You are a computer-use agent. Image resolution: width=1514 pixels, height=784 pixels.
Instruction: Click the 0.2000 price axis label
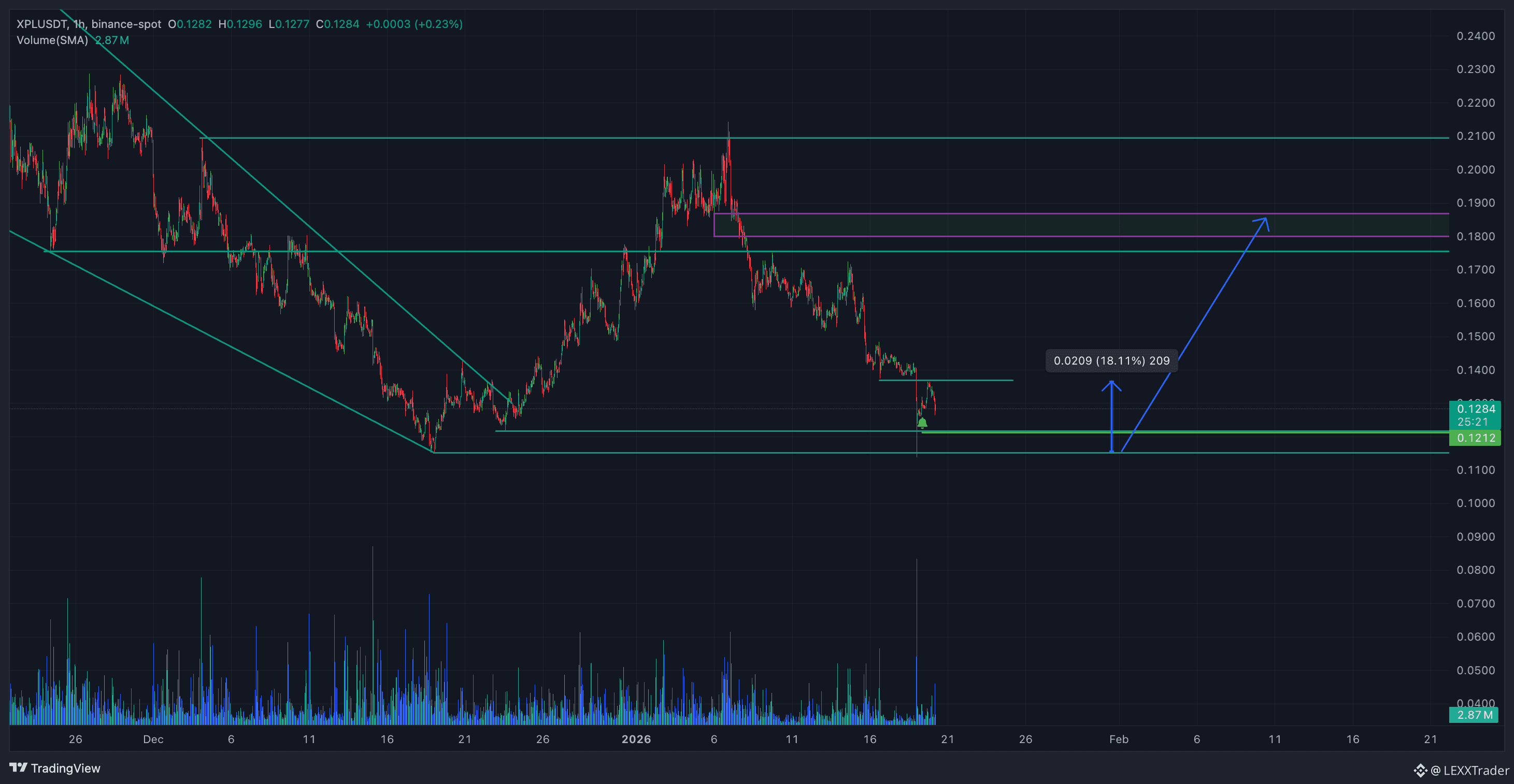click(x=1475, y=170)
